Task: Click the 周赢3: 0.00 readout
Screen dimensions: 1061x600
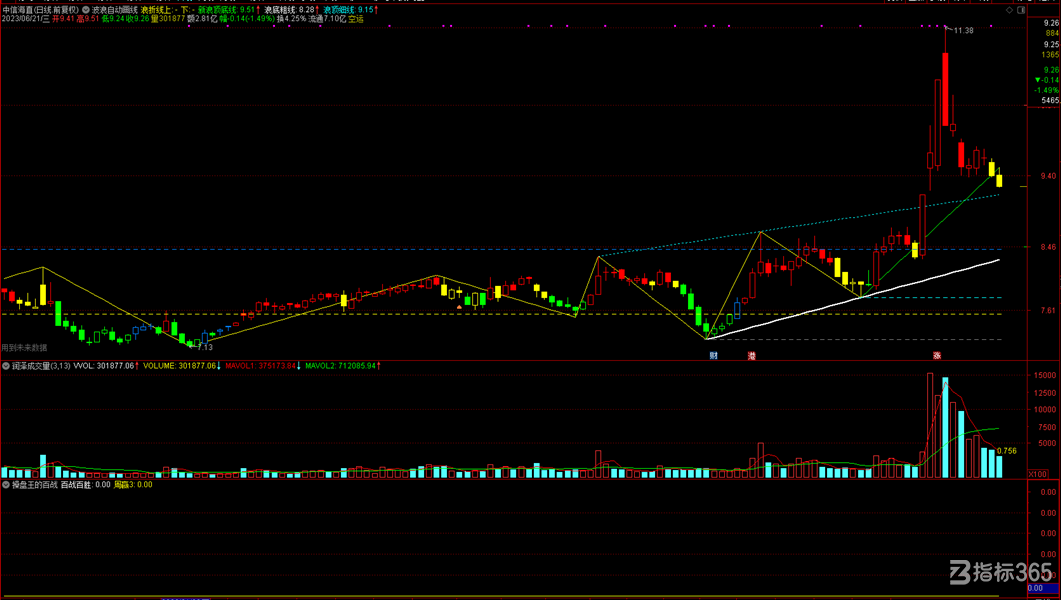Action: click(x=133, y=485)
